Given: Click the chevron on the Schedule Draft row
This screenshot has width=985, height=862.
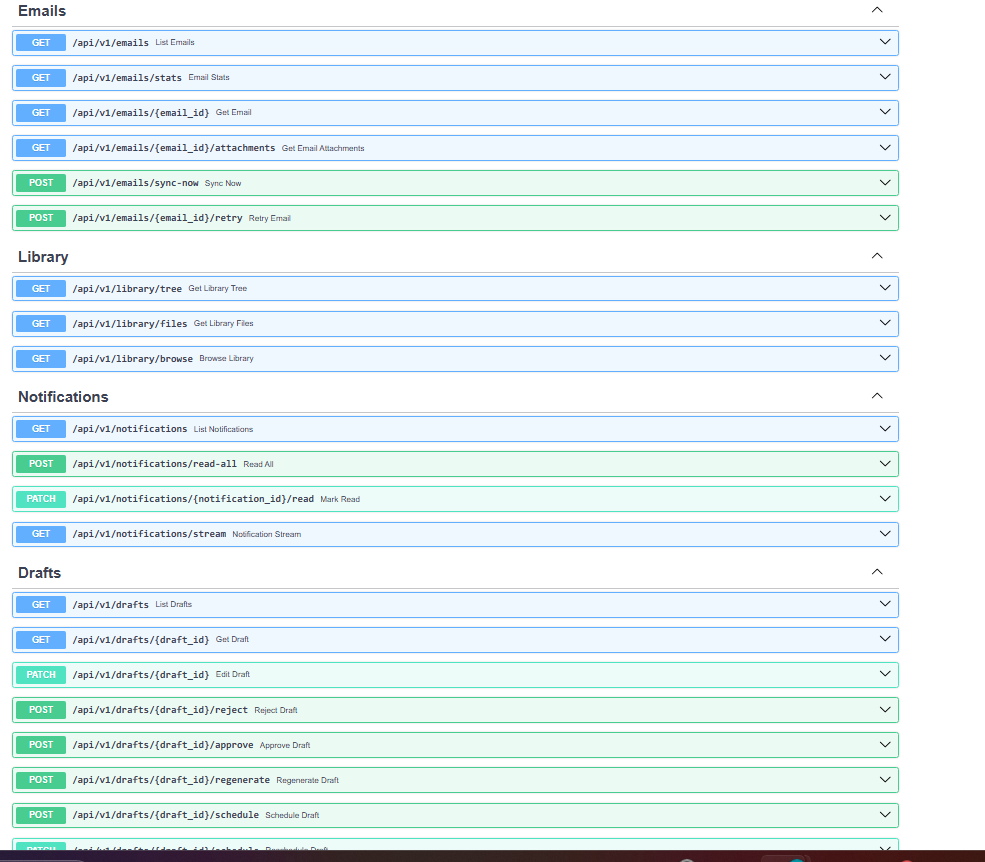Looking at the screenshot, I should coord(884,815).
